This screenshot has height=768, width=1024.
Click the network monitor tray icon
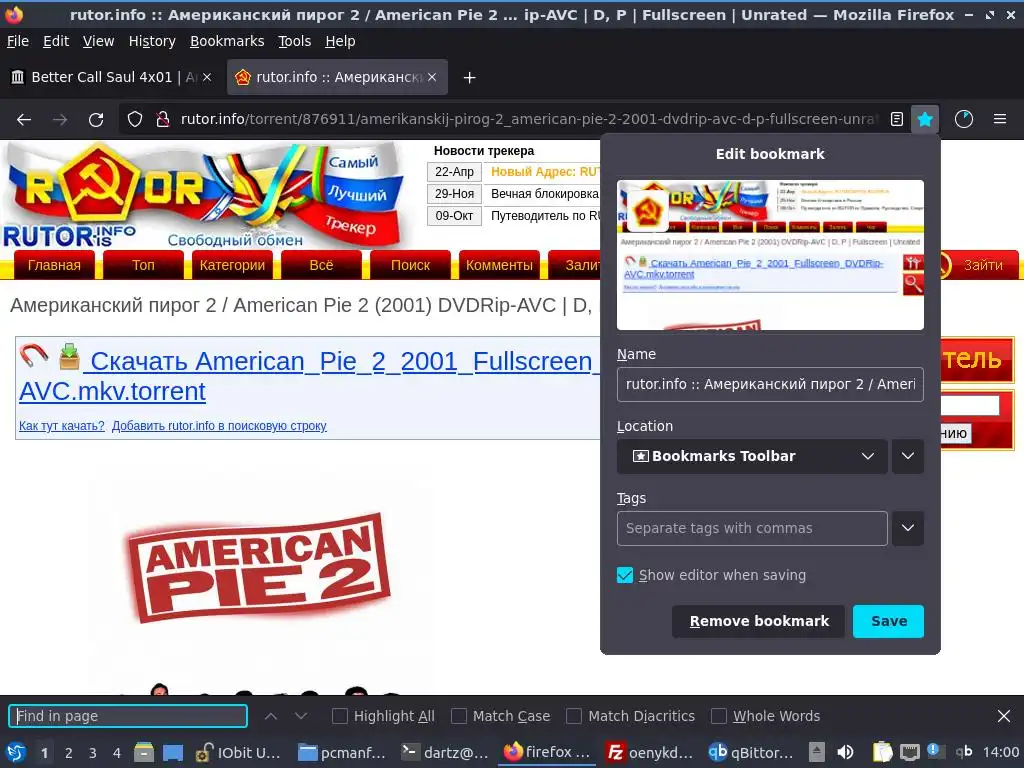click(909, 753)
